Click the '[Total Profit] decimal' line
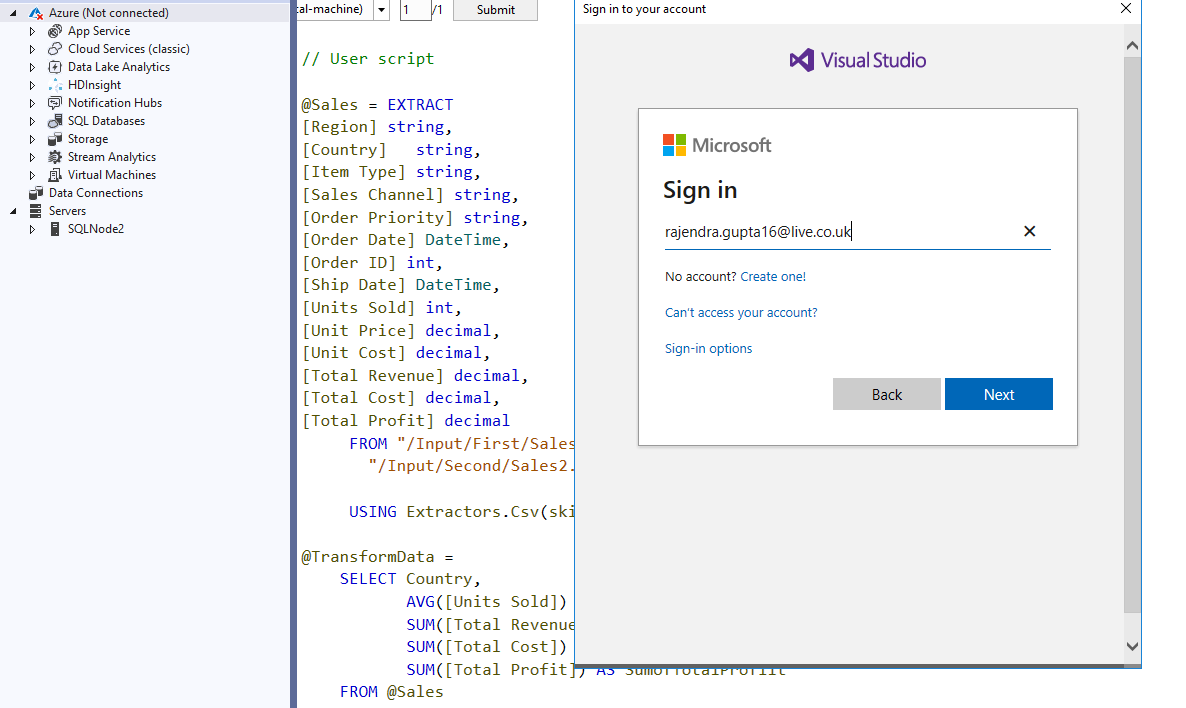The height and width of the screenshot is (708, 1186). [x=406, y=421]
